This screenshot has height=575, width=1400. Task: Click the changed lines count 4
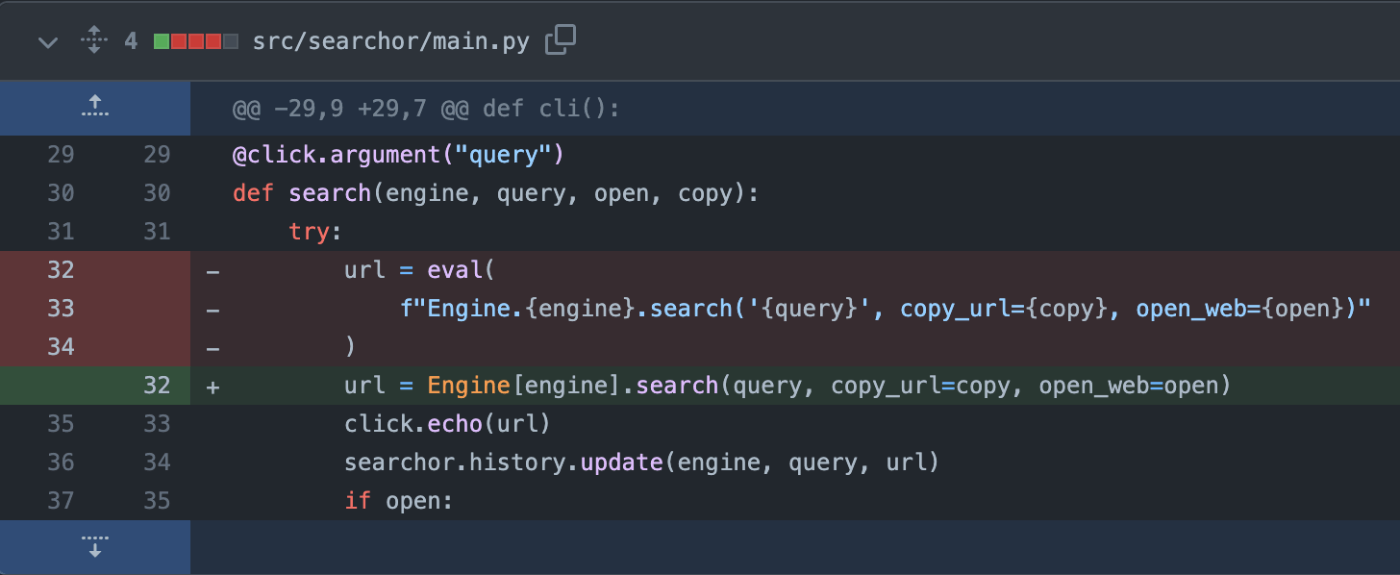coord(131,42)
